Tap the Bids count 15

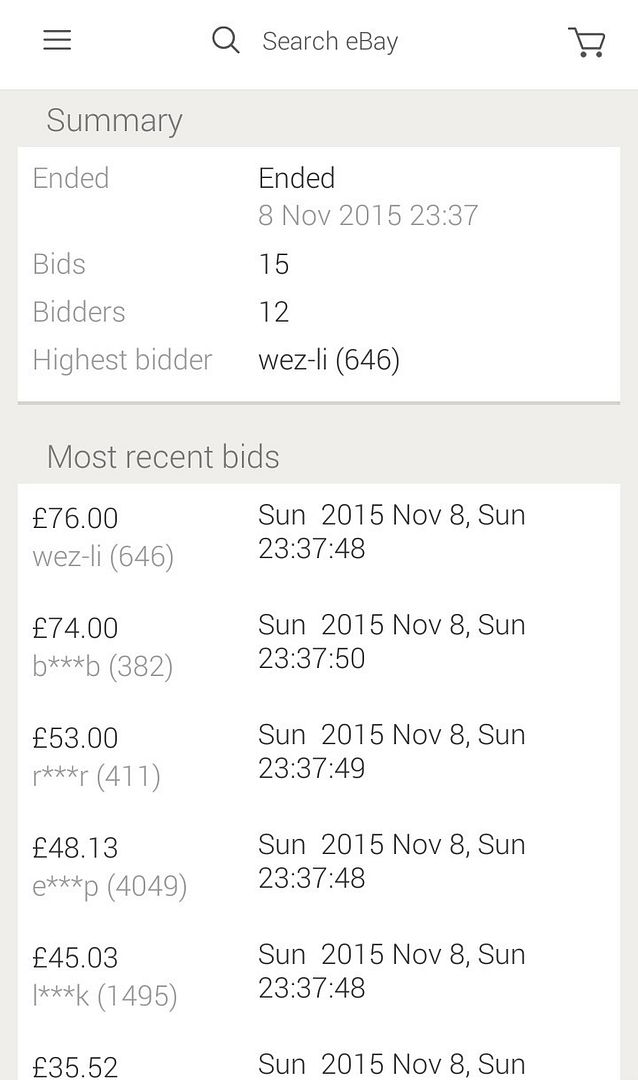coord(273,264)
